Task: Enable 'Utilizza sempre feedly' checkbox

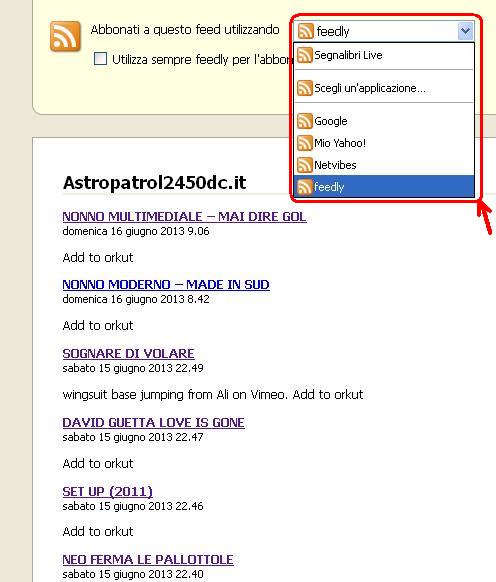Action: coord(100,59)
